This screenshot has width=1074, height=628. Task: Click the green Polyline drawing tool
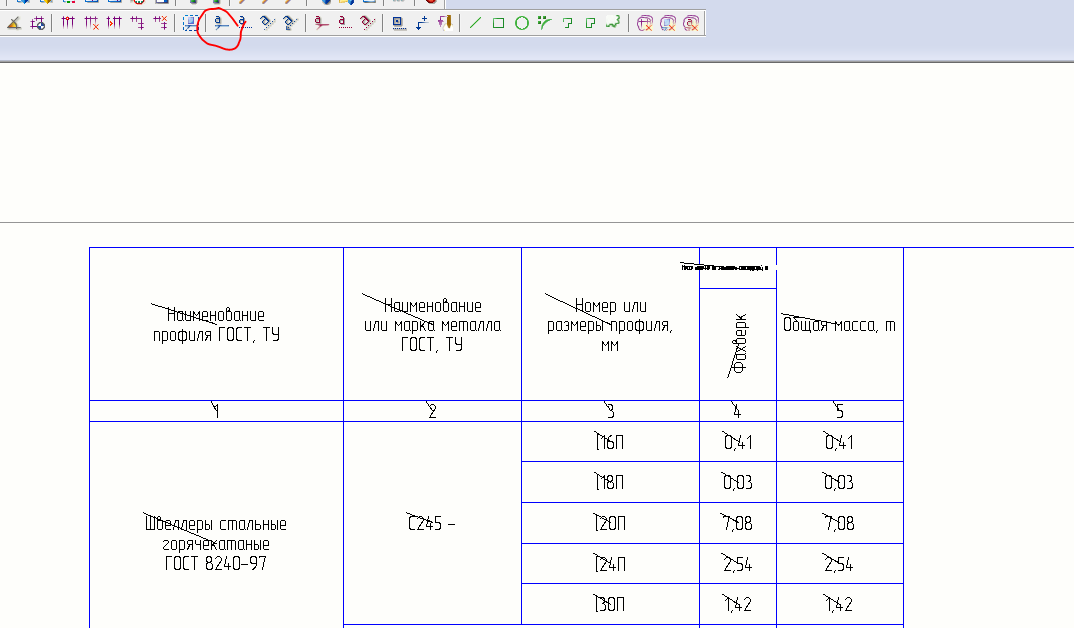click(567, 22)
